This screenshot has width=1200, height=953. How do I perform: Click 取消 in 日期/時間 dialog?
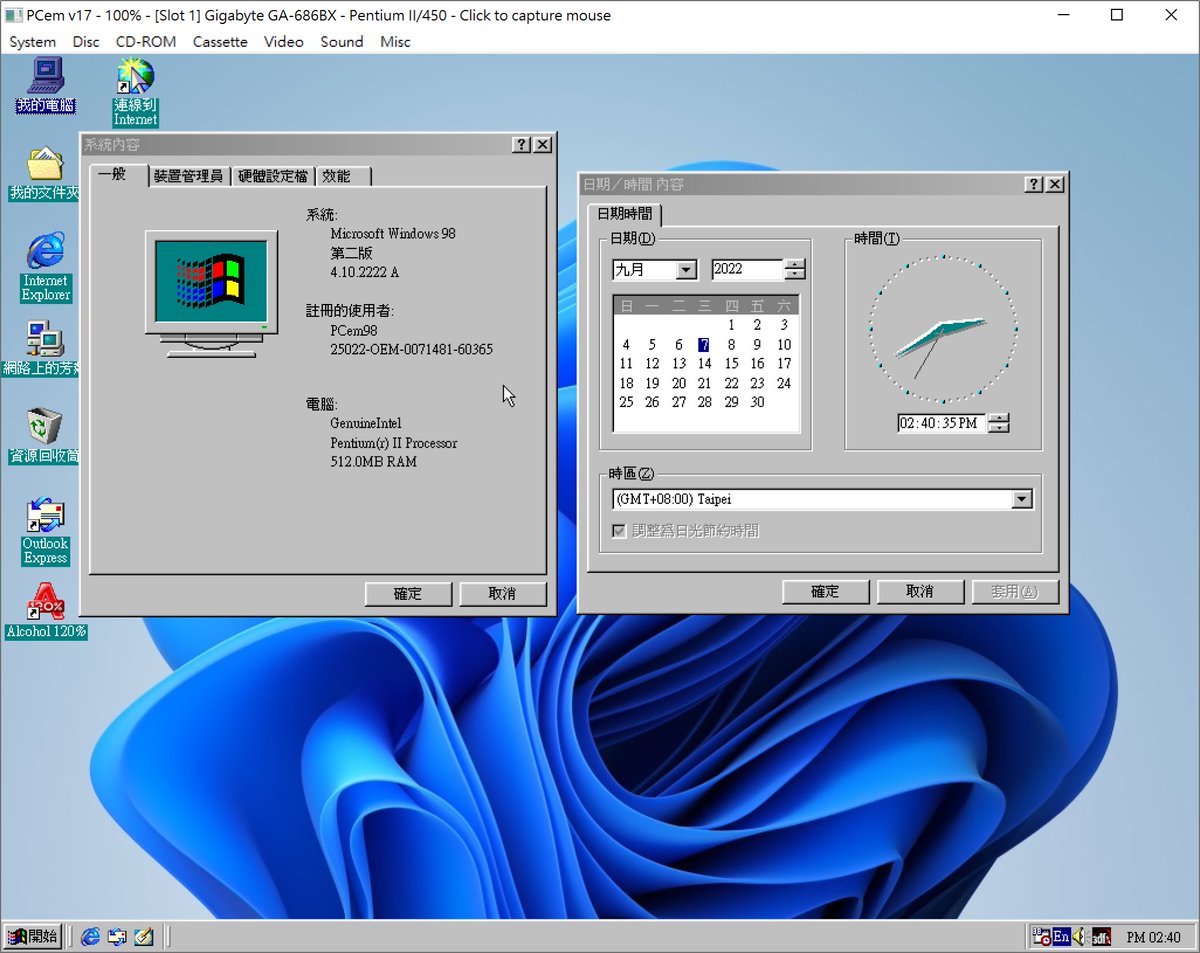tap(920, 592)
